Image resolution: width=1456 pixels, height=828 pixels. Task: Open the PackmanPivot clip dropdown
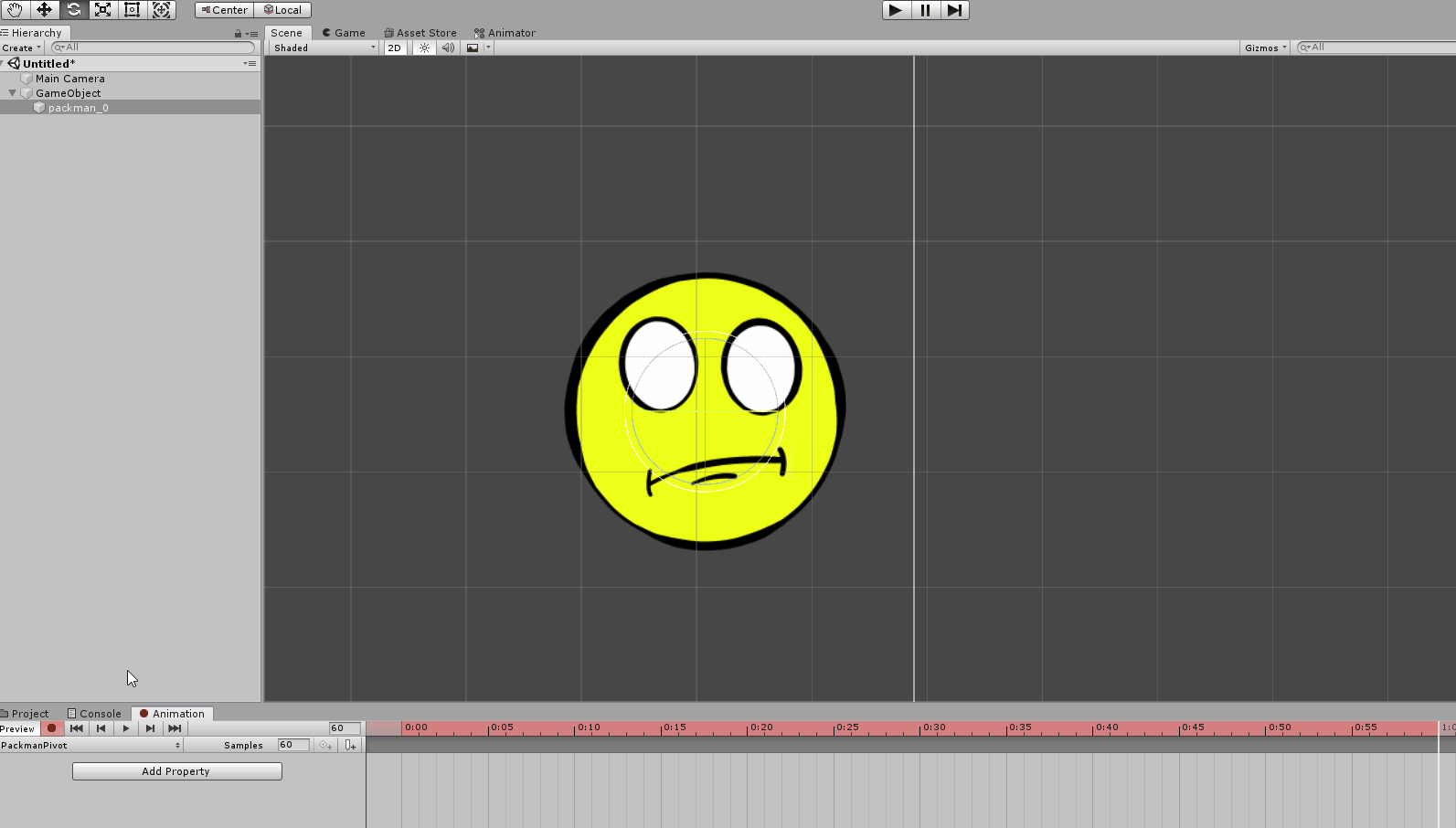91,746
